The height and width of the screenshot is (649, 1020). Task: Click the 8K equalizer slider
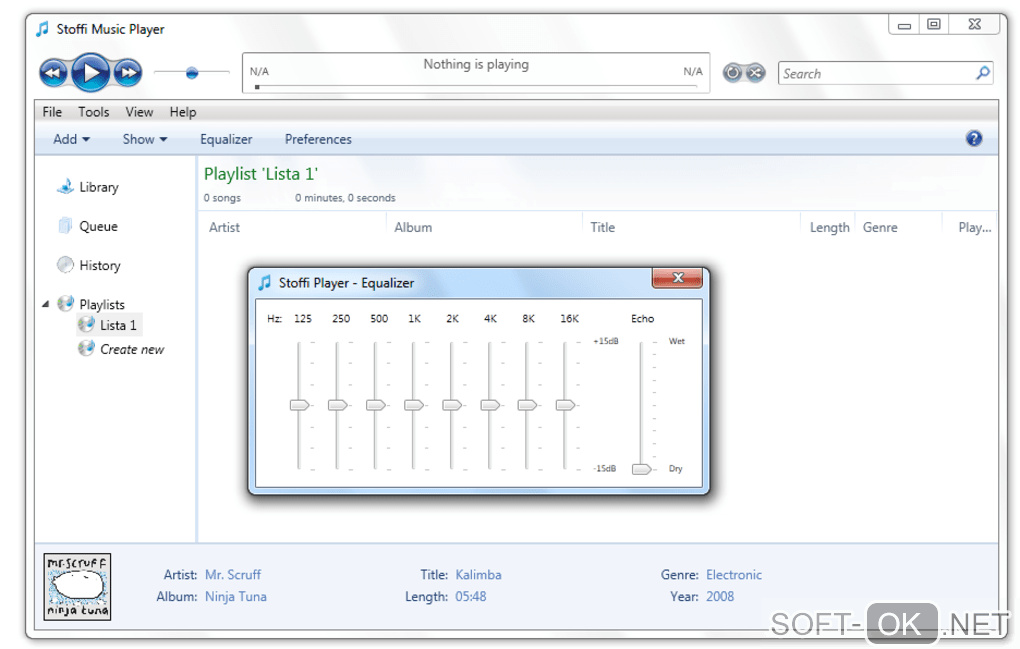click(528, 405)
